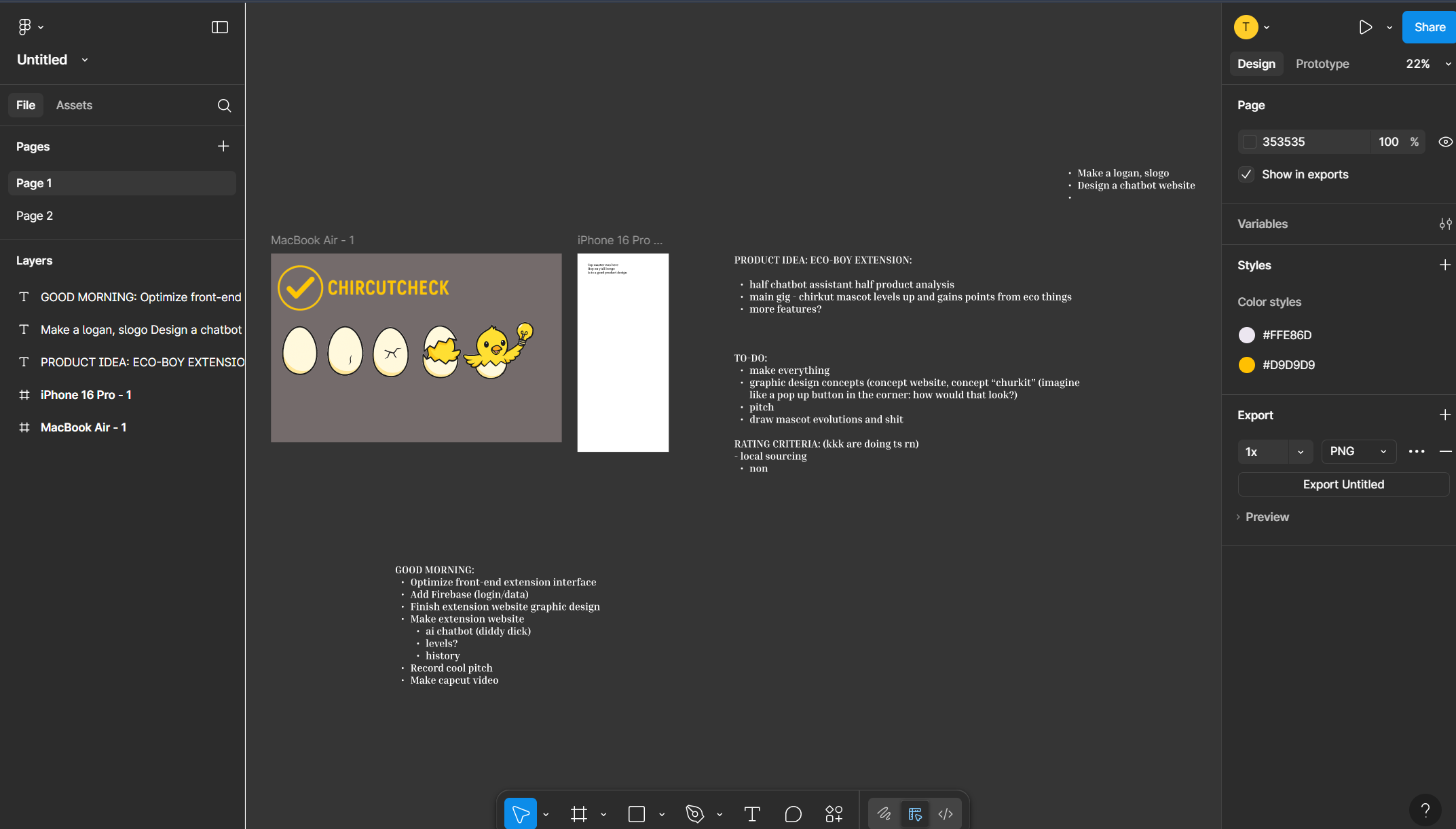Select the Comment tool
The image size is (1456, 829).
793,813
